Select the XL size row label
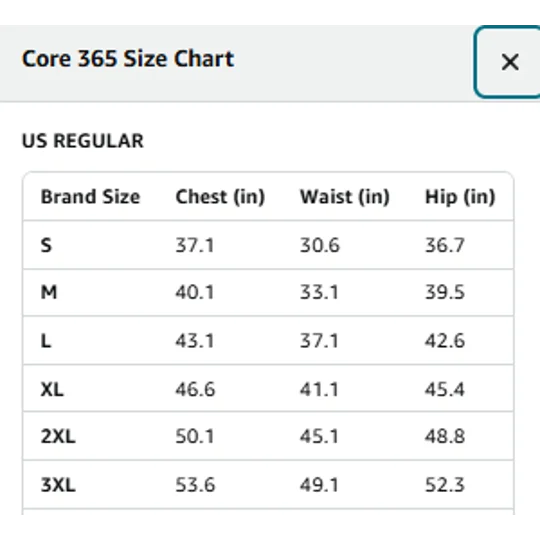 click(52, 390)
